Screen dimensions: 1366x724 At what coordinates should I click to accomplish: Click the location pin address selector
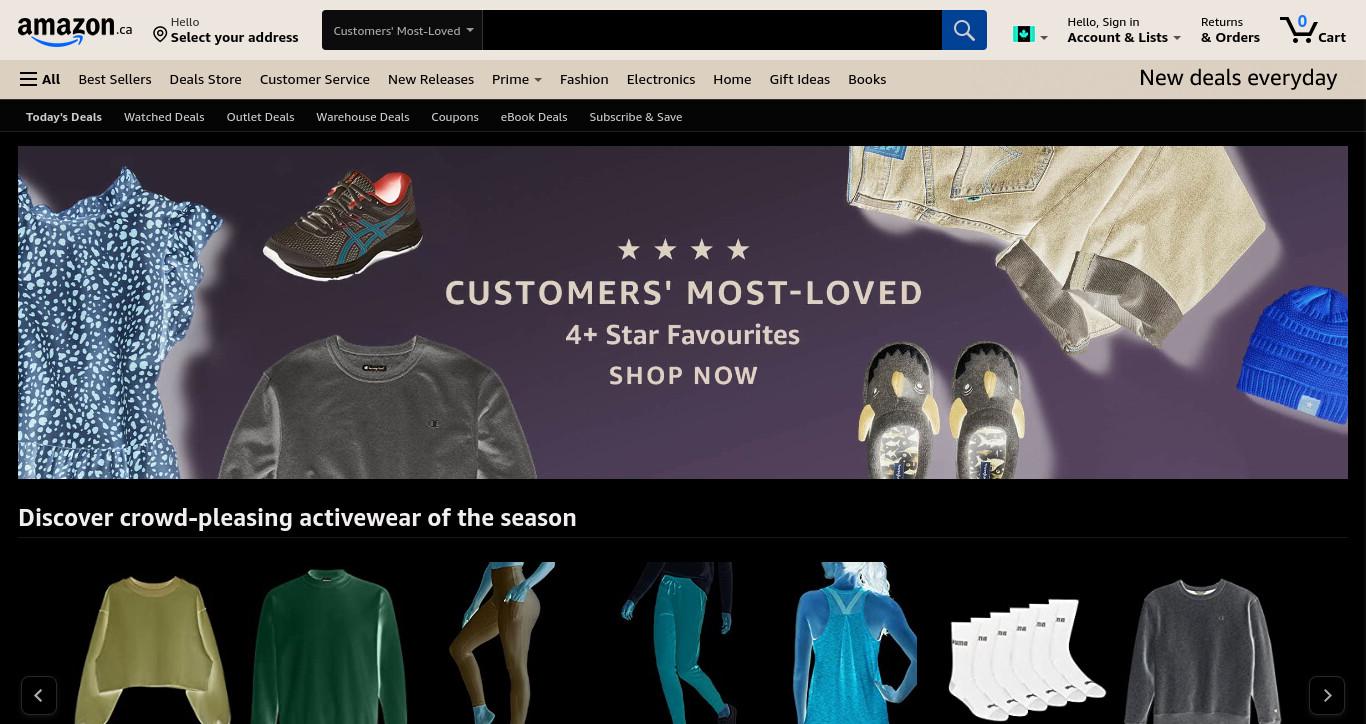pos(225,30)
